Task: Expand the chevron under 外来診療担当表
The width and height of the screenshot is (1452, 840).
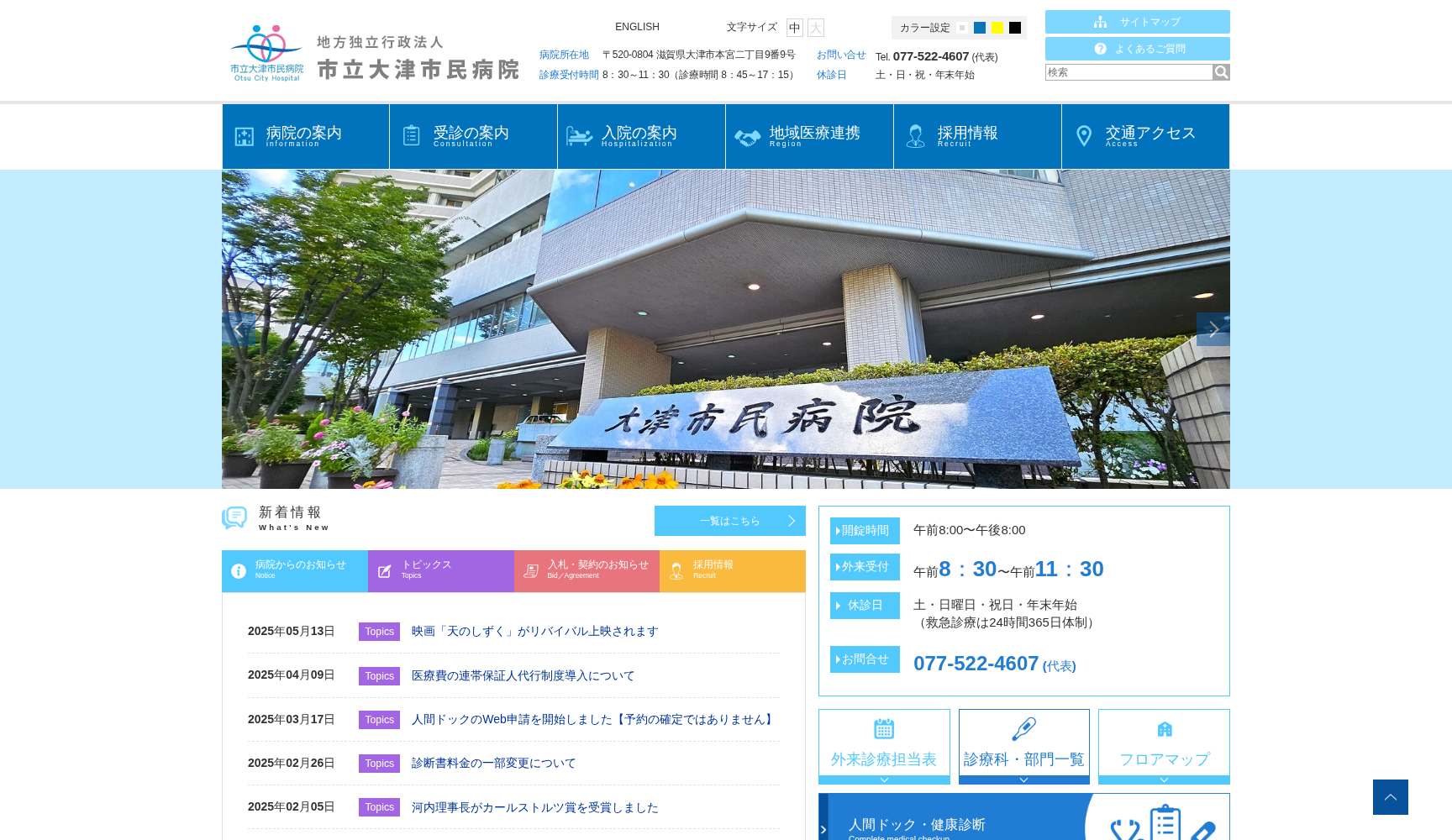Action: pos(883,780)
